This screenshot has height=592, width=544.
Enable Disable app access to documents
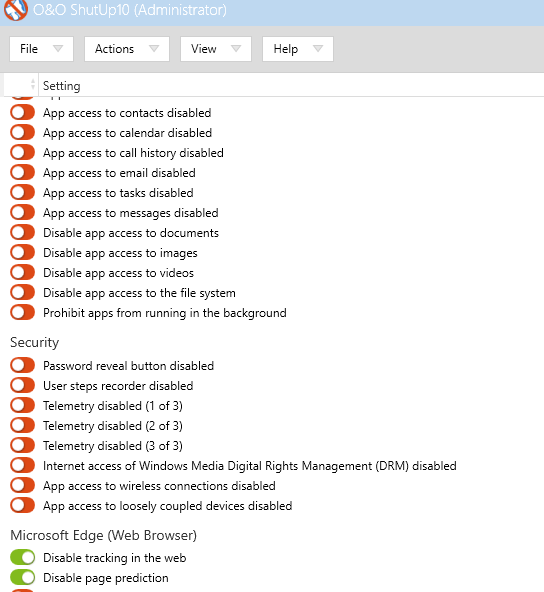(x=23, y=233)
